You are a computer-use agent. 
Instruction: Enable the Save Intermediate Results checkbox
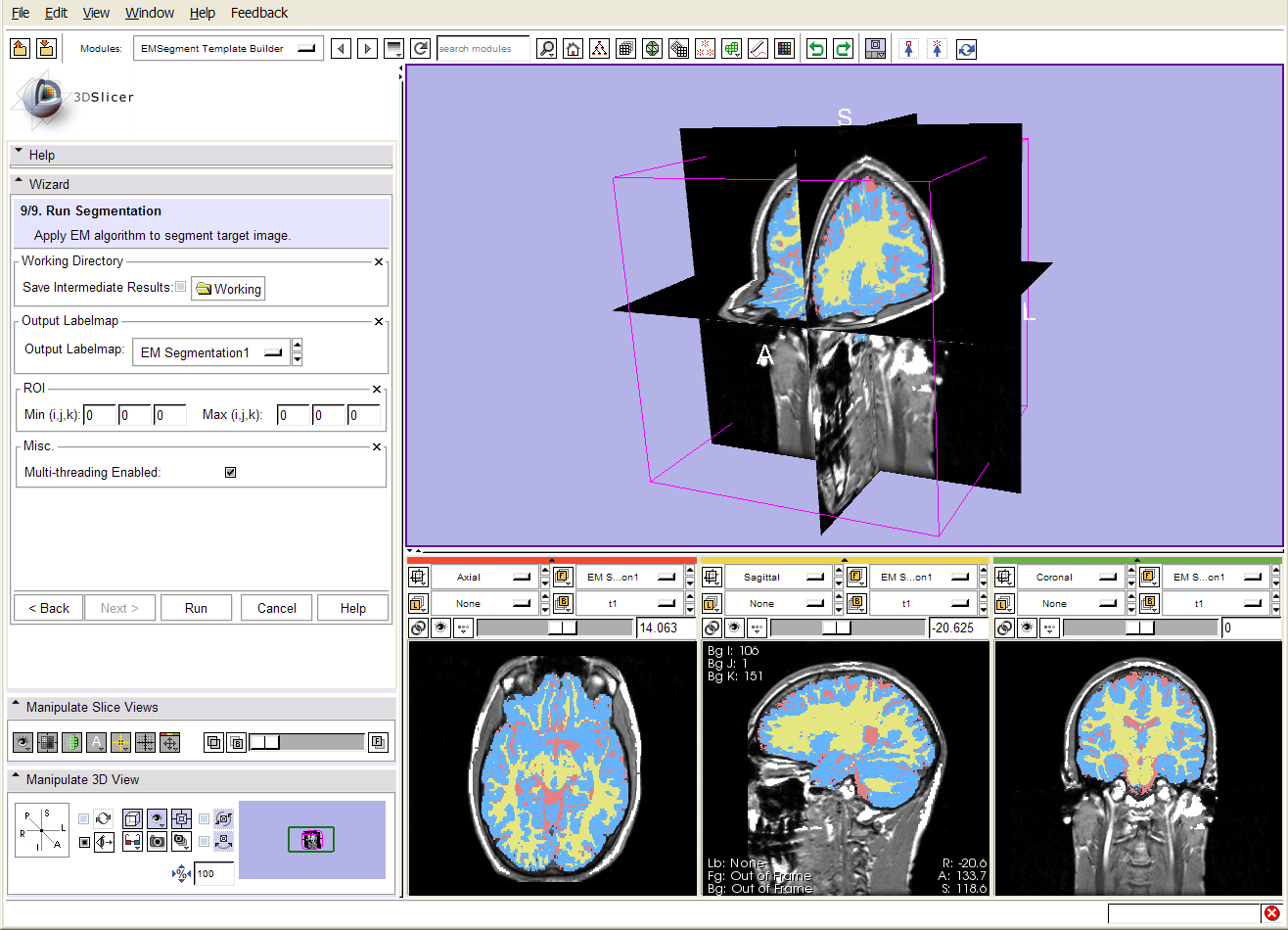pyautogui.click(x=180, y=287)
